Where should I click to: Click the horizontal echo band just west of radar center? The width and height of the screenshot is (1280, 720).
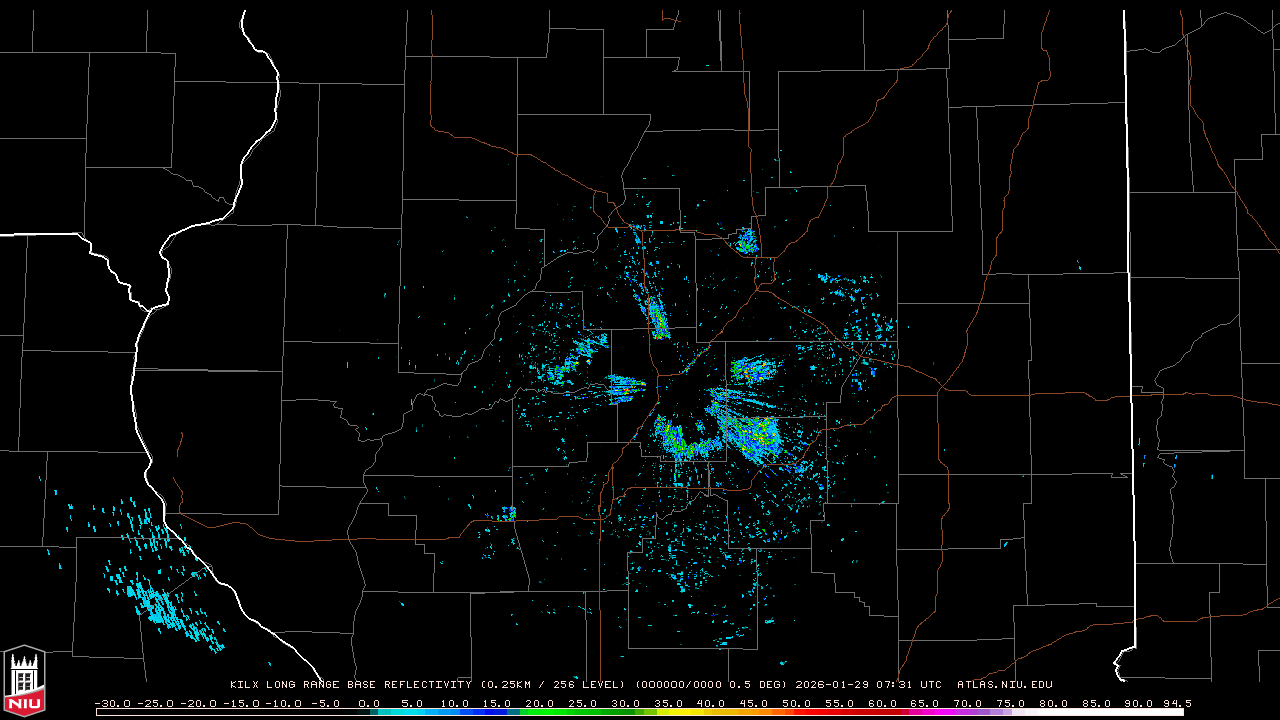(625, 387)
